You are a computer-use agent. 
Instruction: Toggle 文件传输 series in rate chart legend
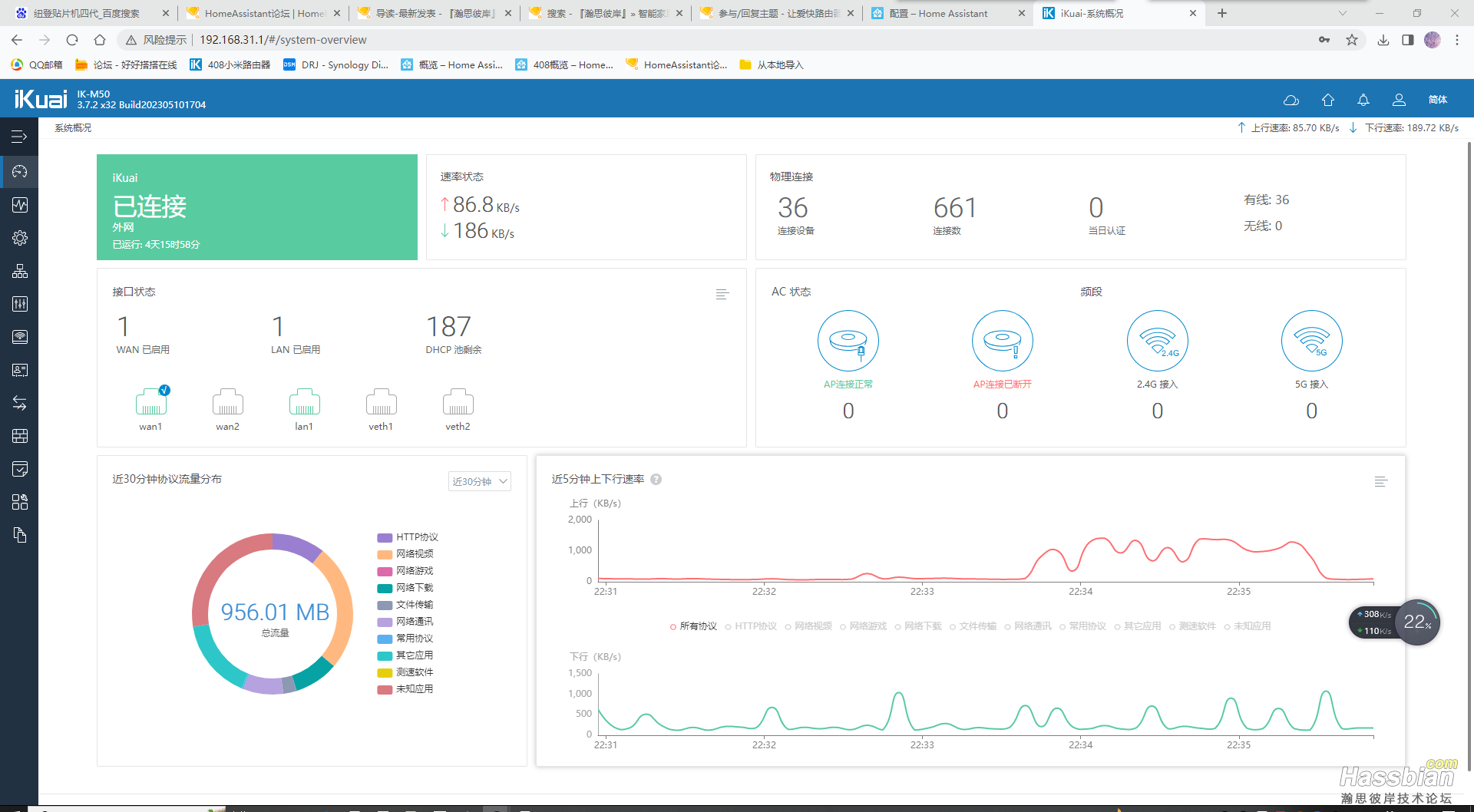click(x=973, y=626)
